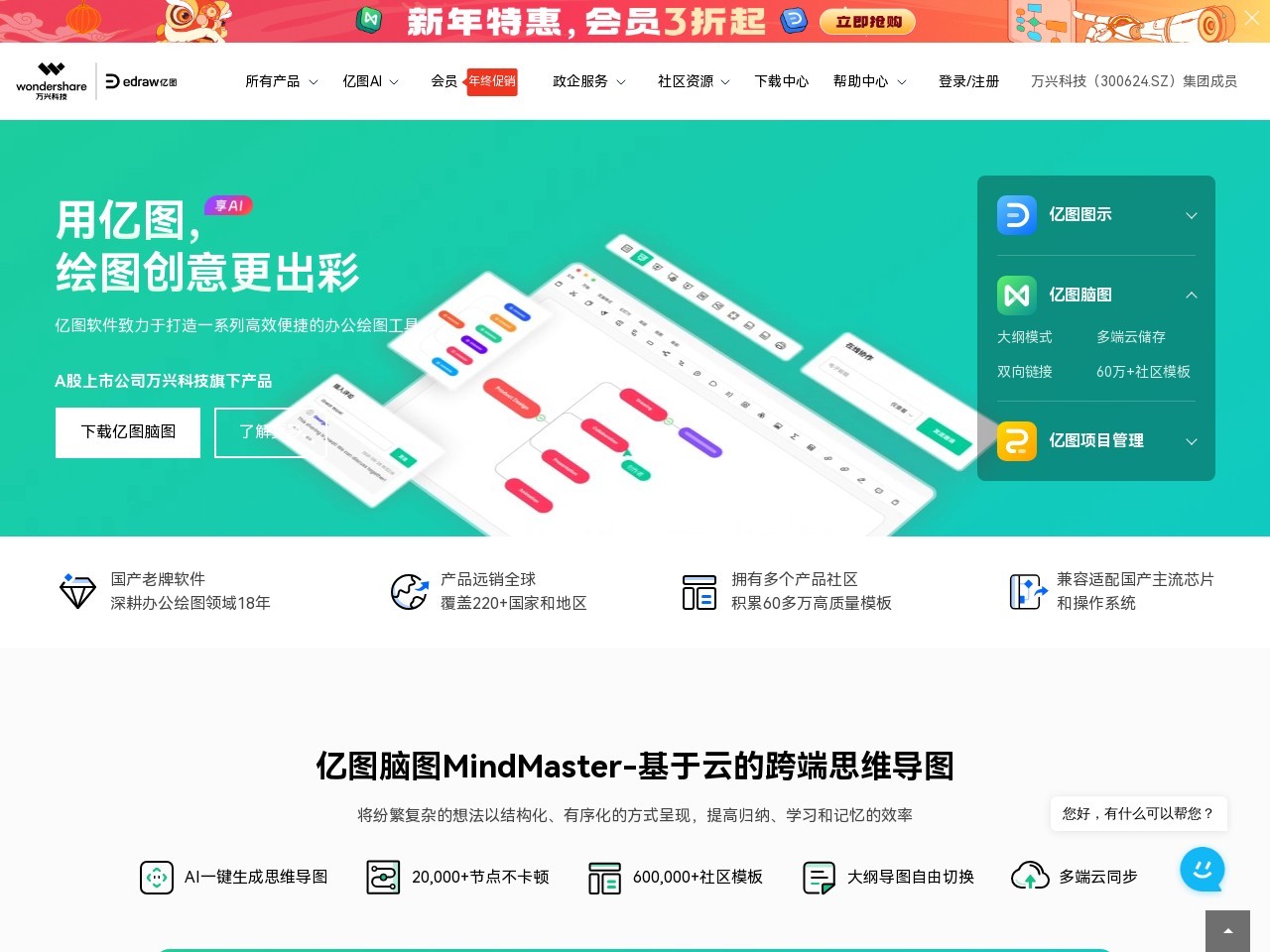Click the 下载亿图脑图 button
This screenshot has width=1270, height=952.
[x=127, y=432]
